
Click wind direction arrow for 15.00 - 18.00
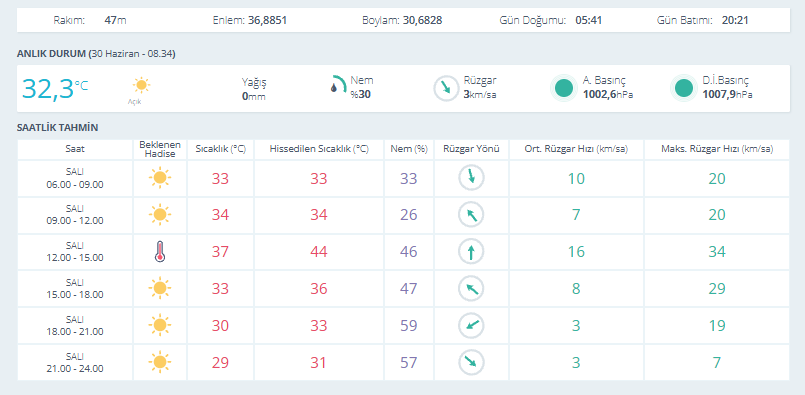[471, 288]
